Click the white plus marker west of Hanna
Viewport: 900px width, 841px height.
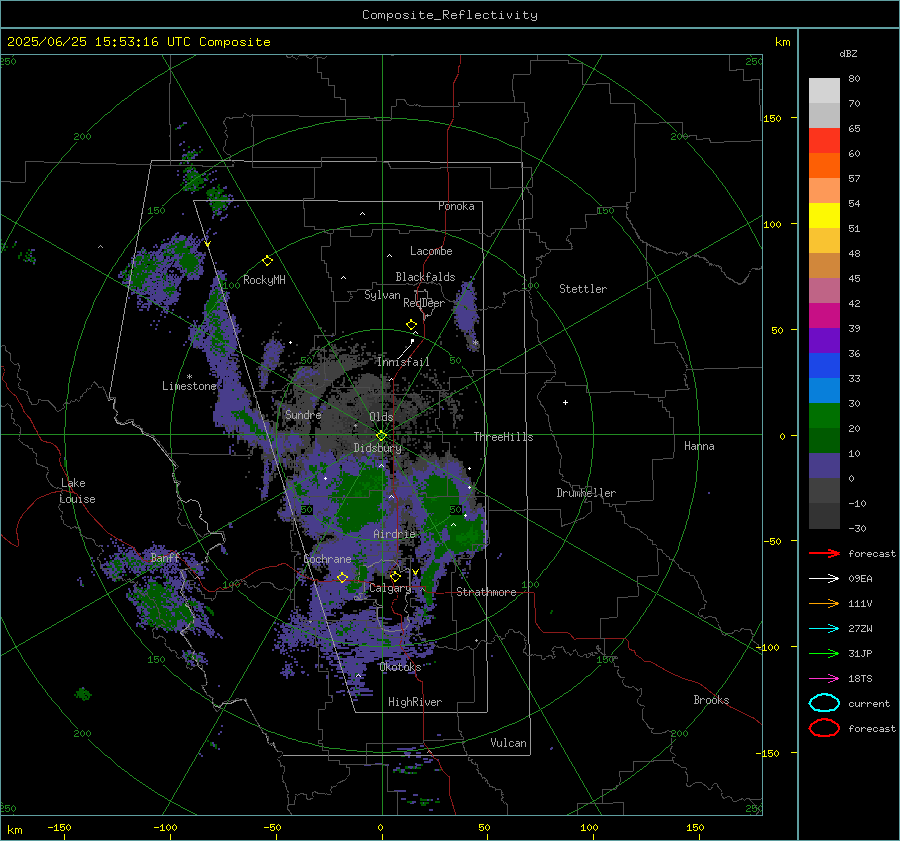pos(565,402)
